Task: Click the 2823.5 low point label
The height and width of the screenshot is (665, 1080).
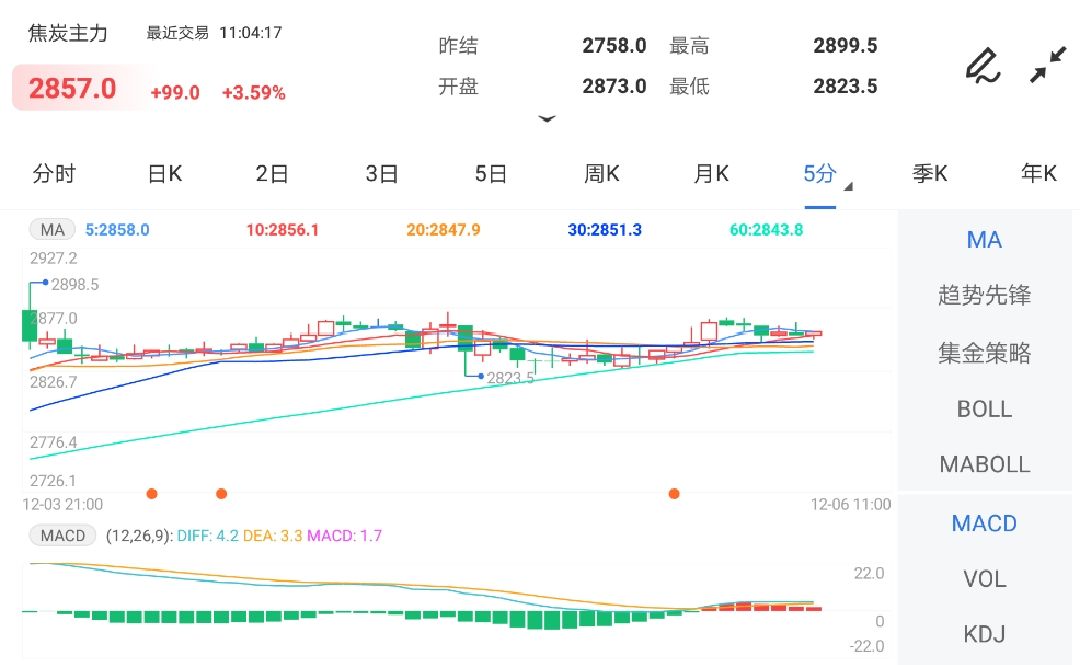Action: click(510, 378)
